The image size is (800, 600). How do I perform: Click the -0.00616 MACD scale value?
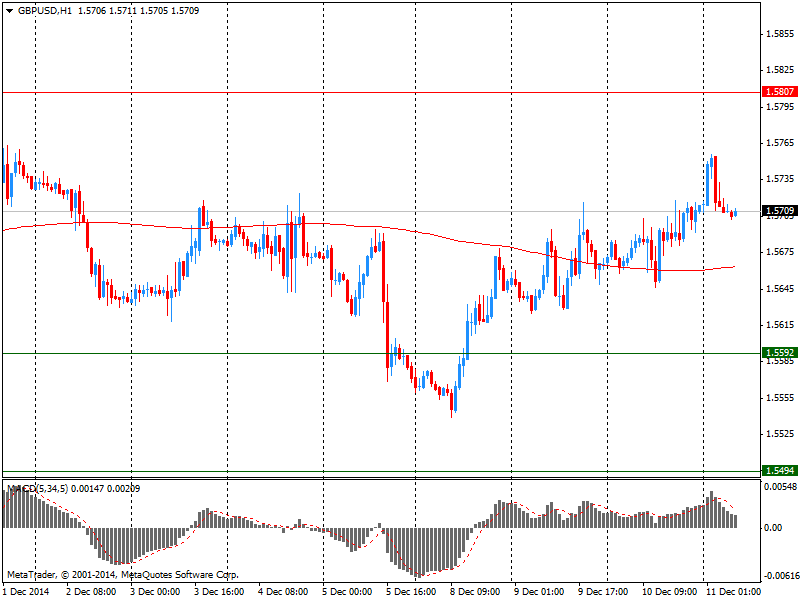pos(780,576)
